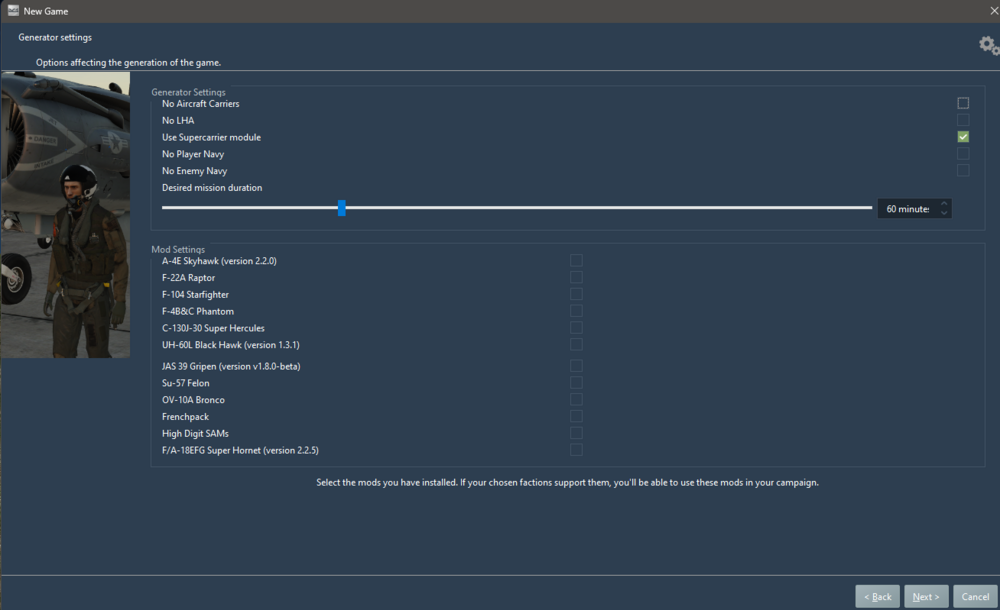Click the mission duration slider track right side
This screenshot has height=610, width=1000.
point(608,208)
